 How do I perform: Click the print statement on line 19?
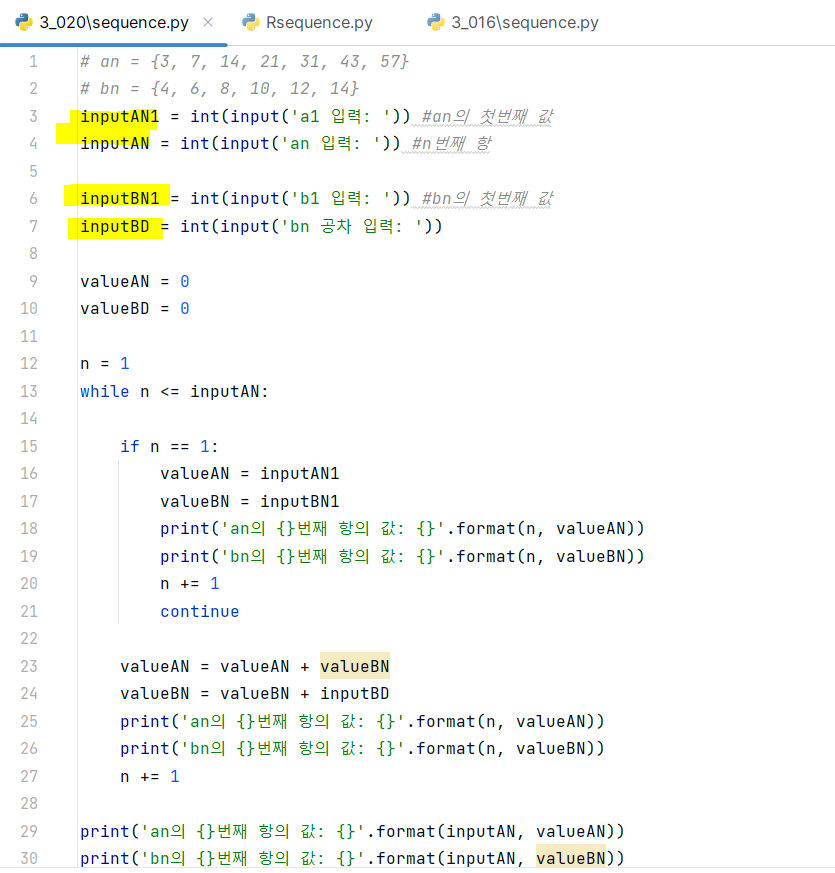coord(402,556)
